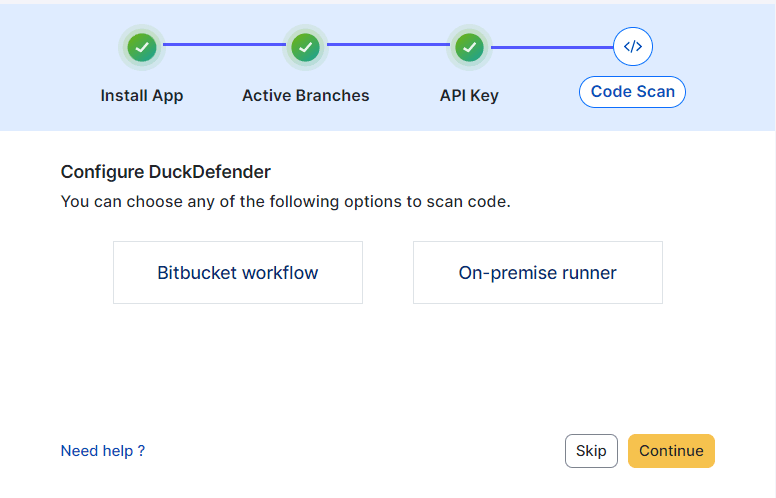Click the code brackets step icon
The height and width of the screenshot is (498, 776).
pyautogui.click(x=632, y=47)
